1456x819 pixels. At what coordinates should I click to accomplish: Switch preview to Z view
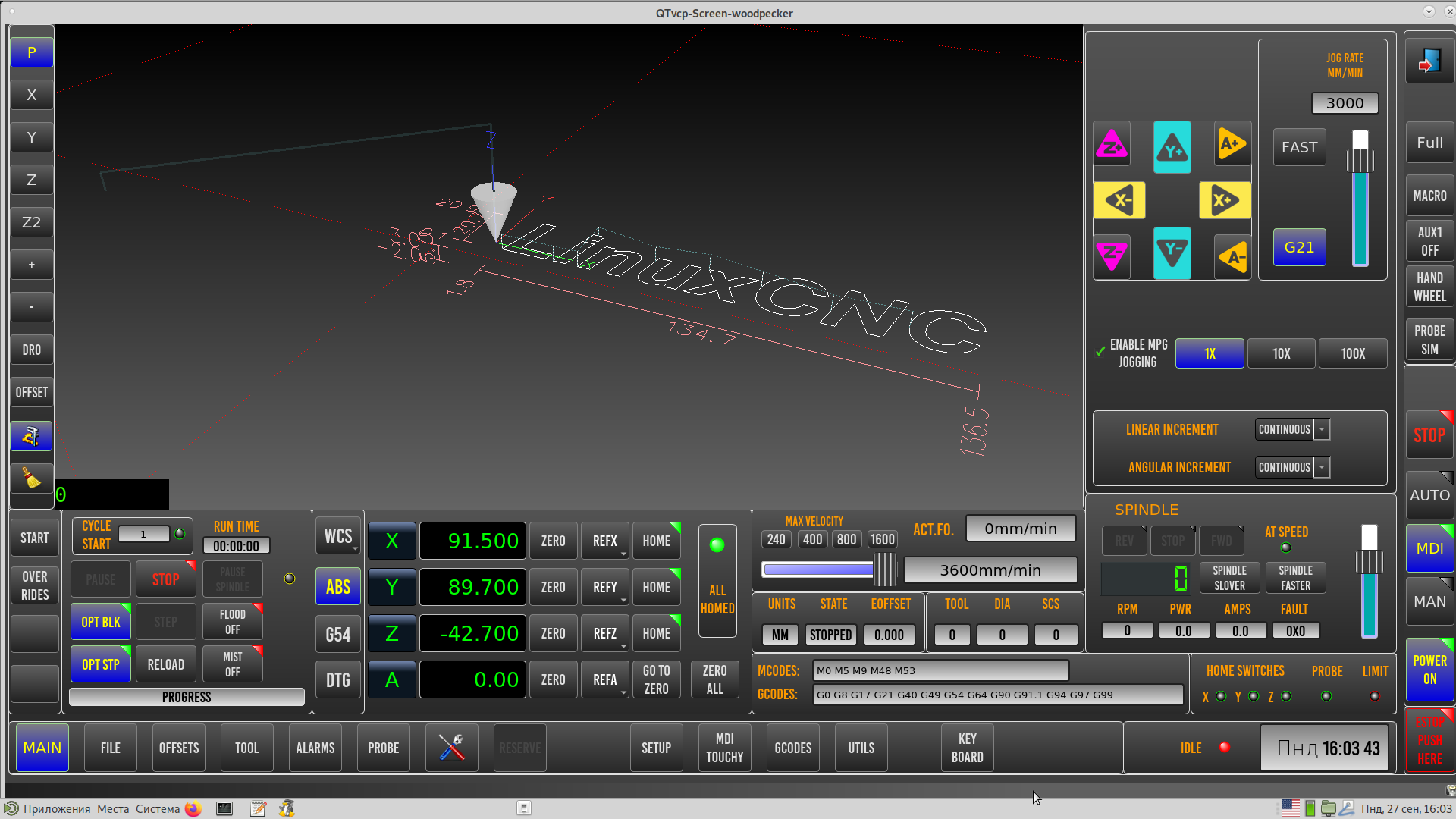pos(32,180)
